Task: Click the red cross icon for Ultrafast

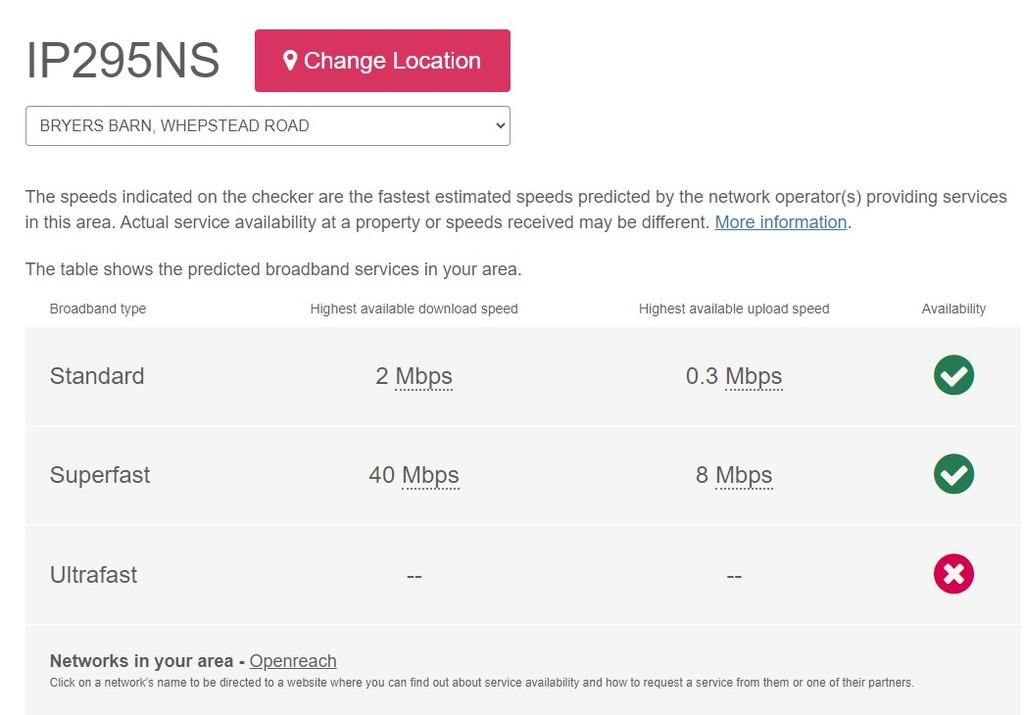Action: [x=953, y=573]
